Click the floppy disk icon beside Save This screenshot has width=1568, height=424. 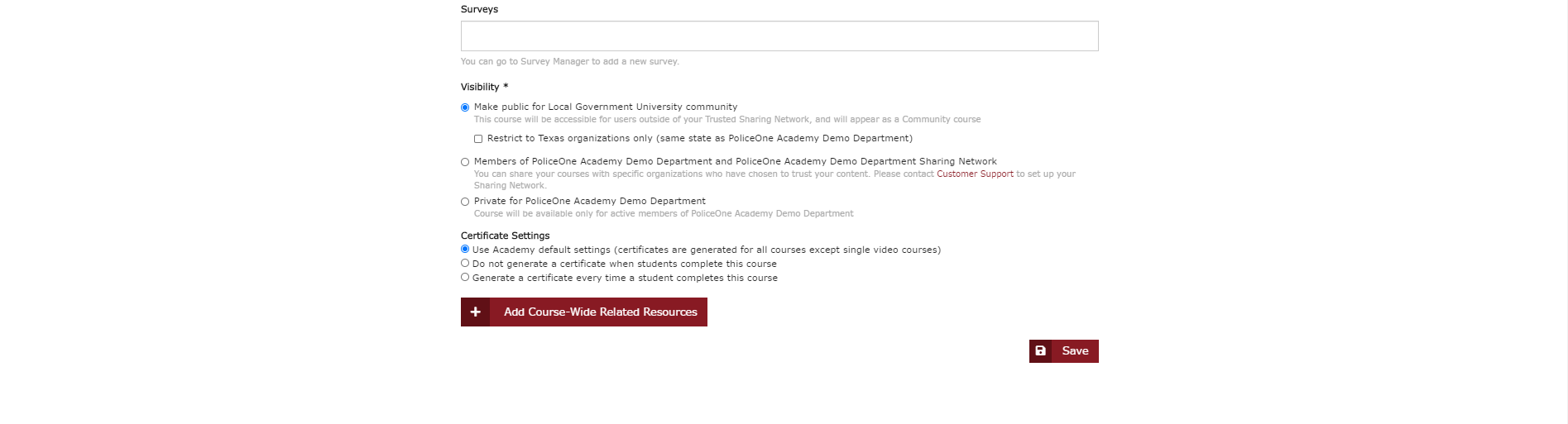[1041, 351]
